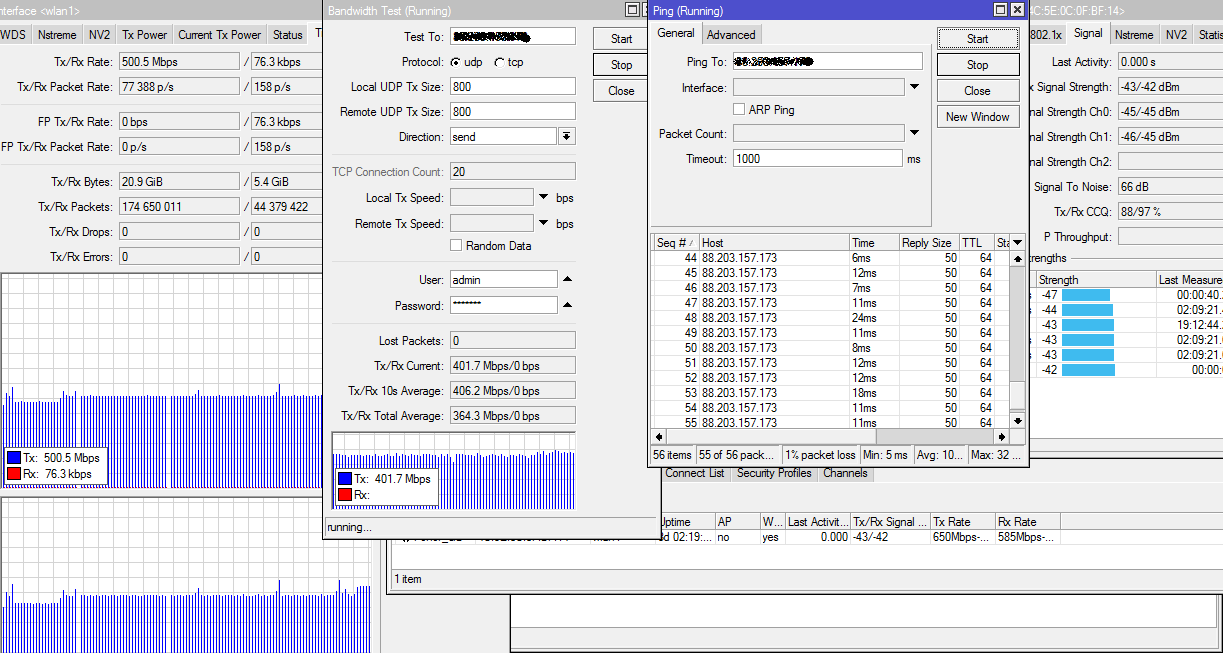Open the Direction dropdown

(566, 137)
